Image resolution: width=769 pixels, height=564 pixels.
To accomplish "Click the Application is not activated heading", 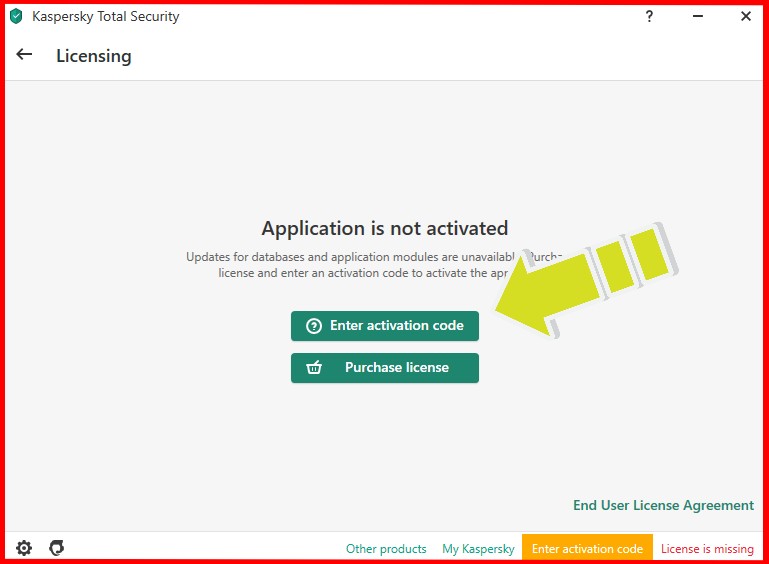I will coord(384,229).
